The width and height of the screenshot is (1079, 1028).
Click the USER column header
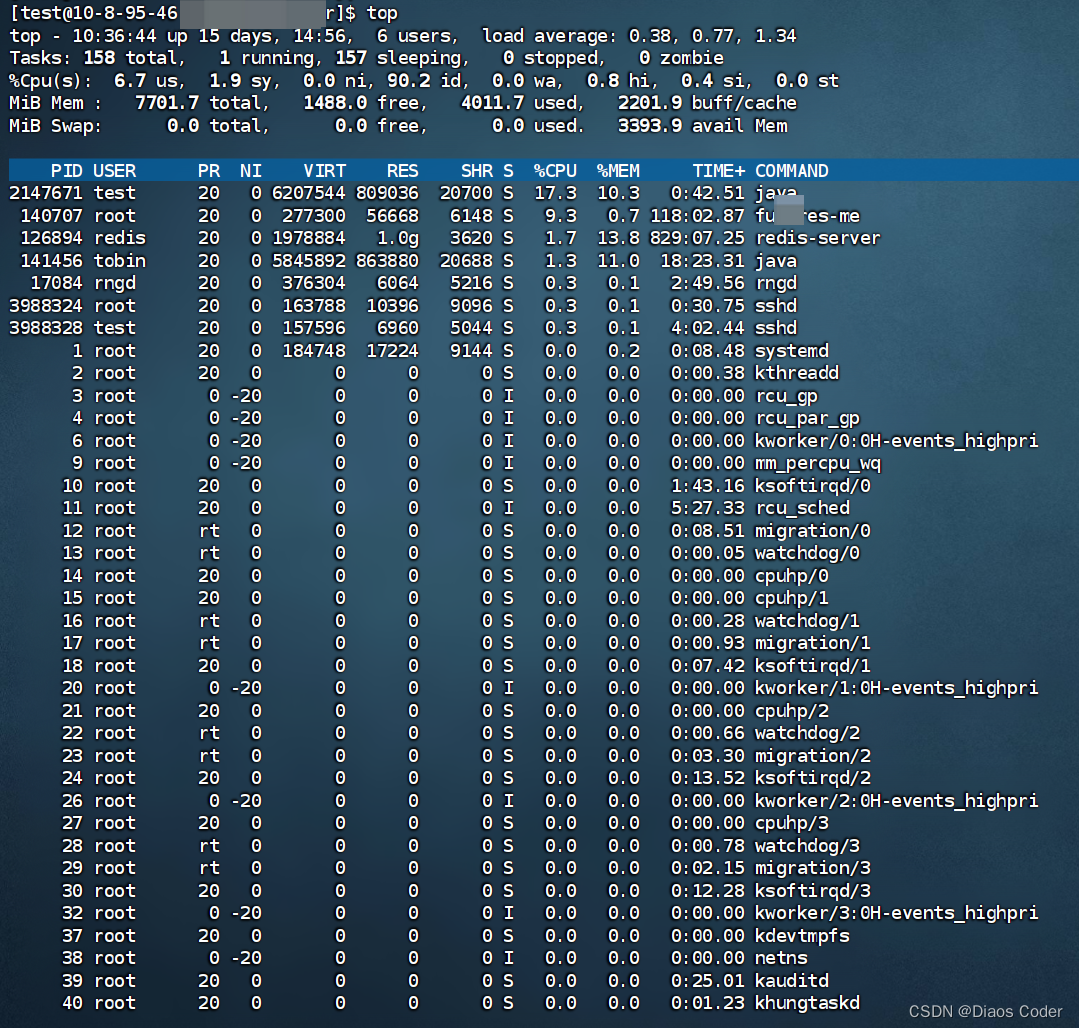pyautogui.click(x=114, y=171)
